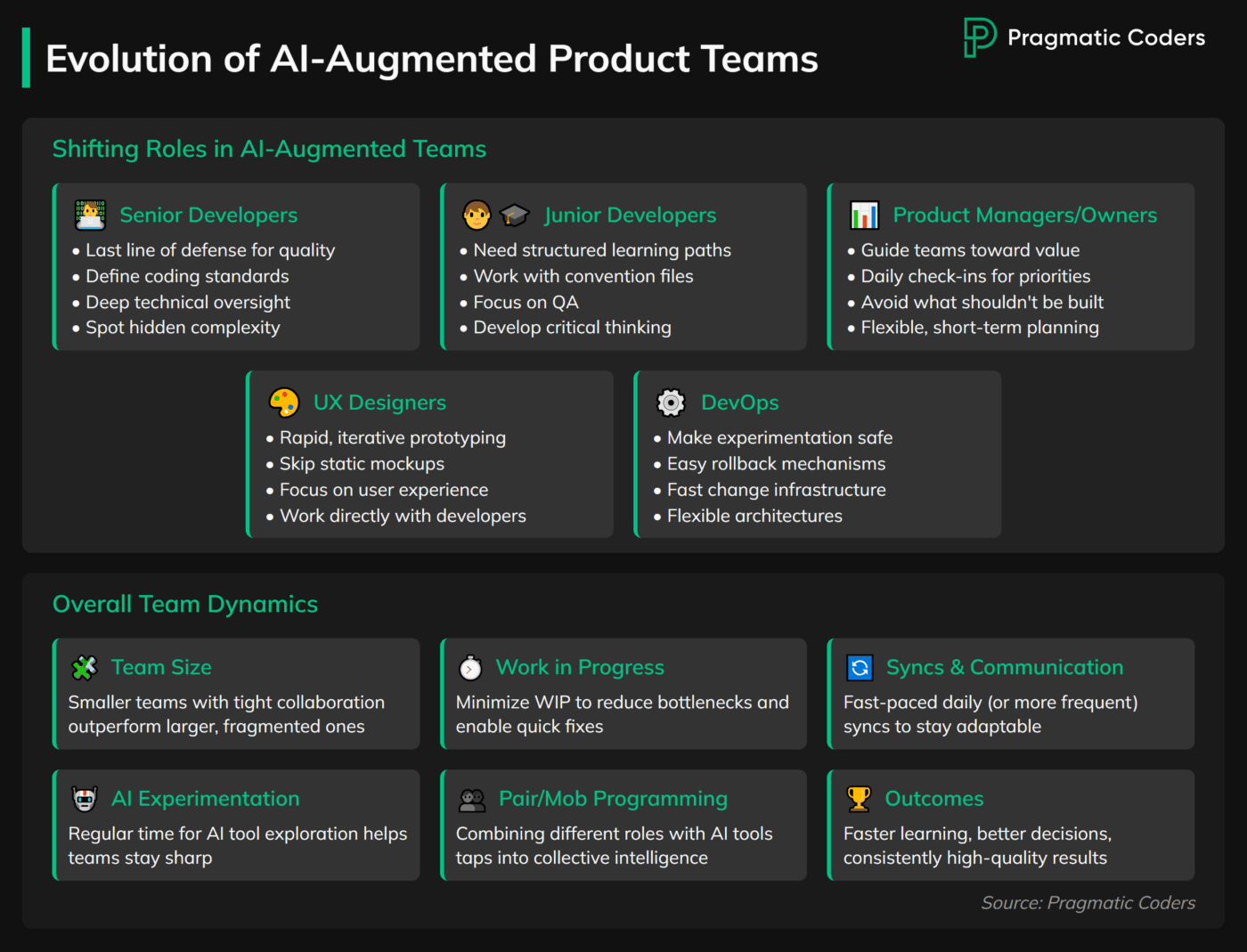Click 'Deep technical oversight' bullet
This screenshot has height=952, width=1247.
point(188,302)
